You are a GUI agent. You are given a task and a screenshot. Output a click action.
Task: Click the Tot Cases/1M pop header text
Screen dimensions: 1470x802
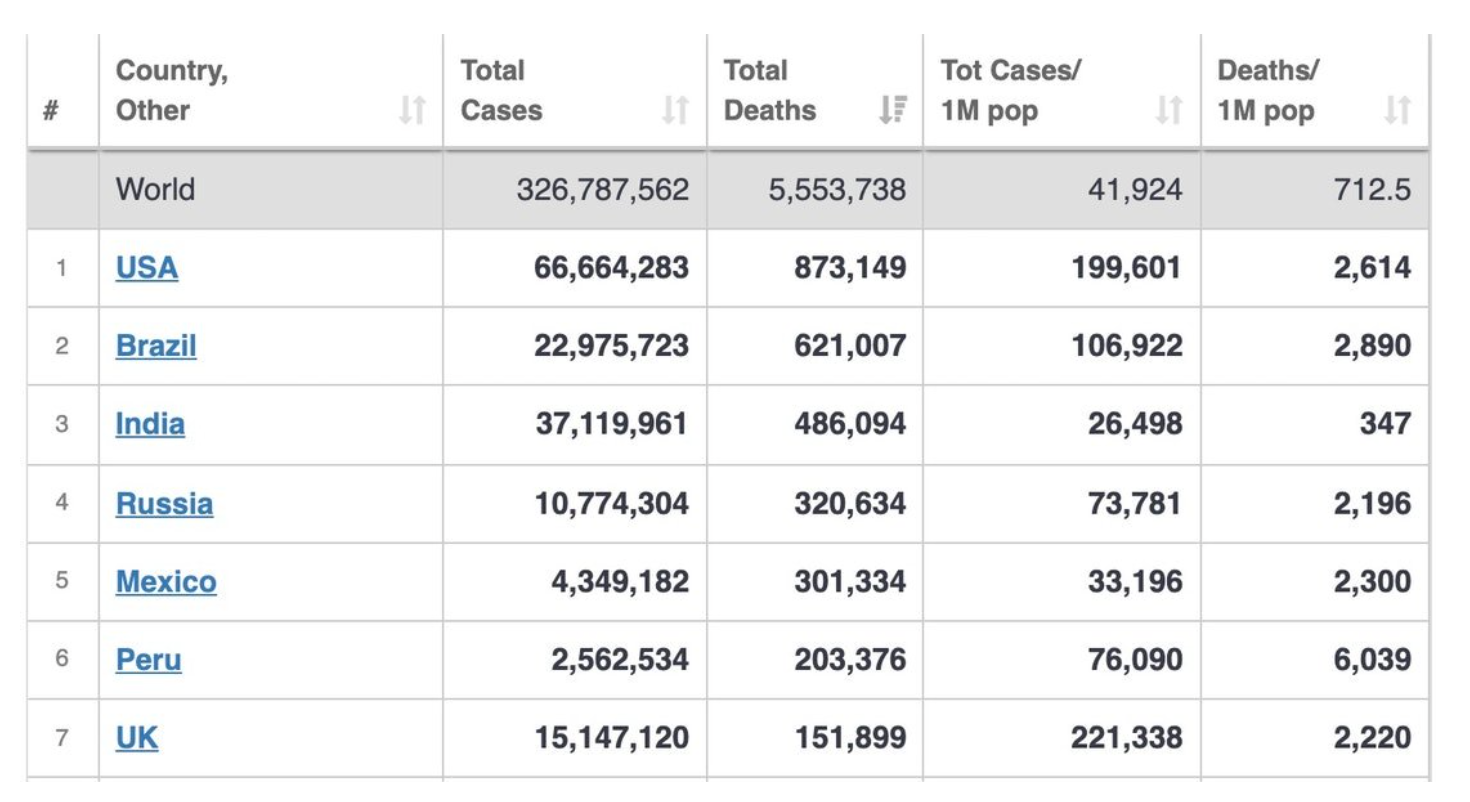pos(1013,90)
